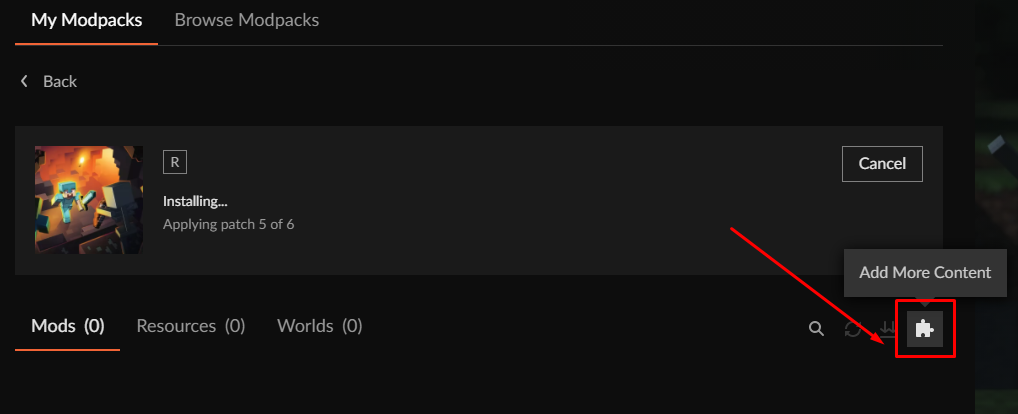Select the Mods (0) tab
This screenshot has width=1018, height=414.
(68, 326)
